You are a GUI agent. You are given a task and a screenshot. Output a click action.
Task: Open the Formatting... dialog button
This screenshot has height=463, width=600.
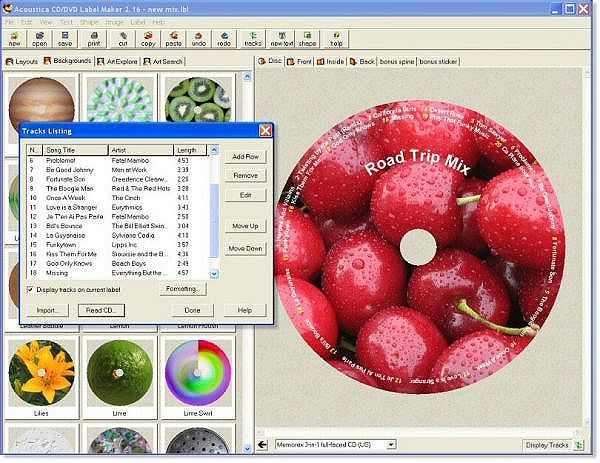[x=183, y=289]
